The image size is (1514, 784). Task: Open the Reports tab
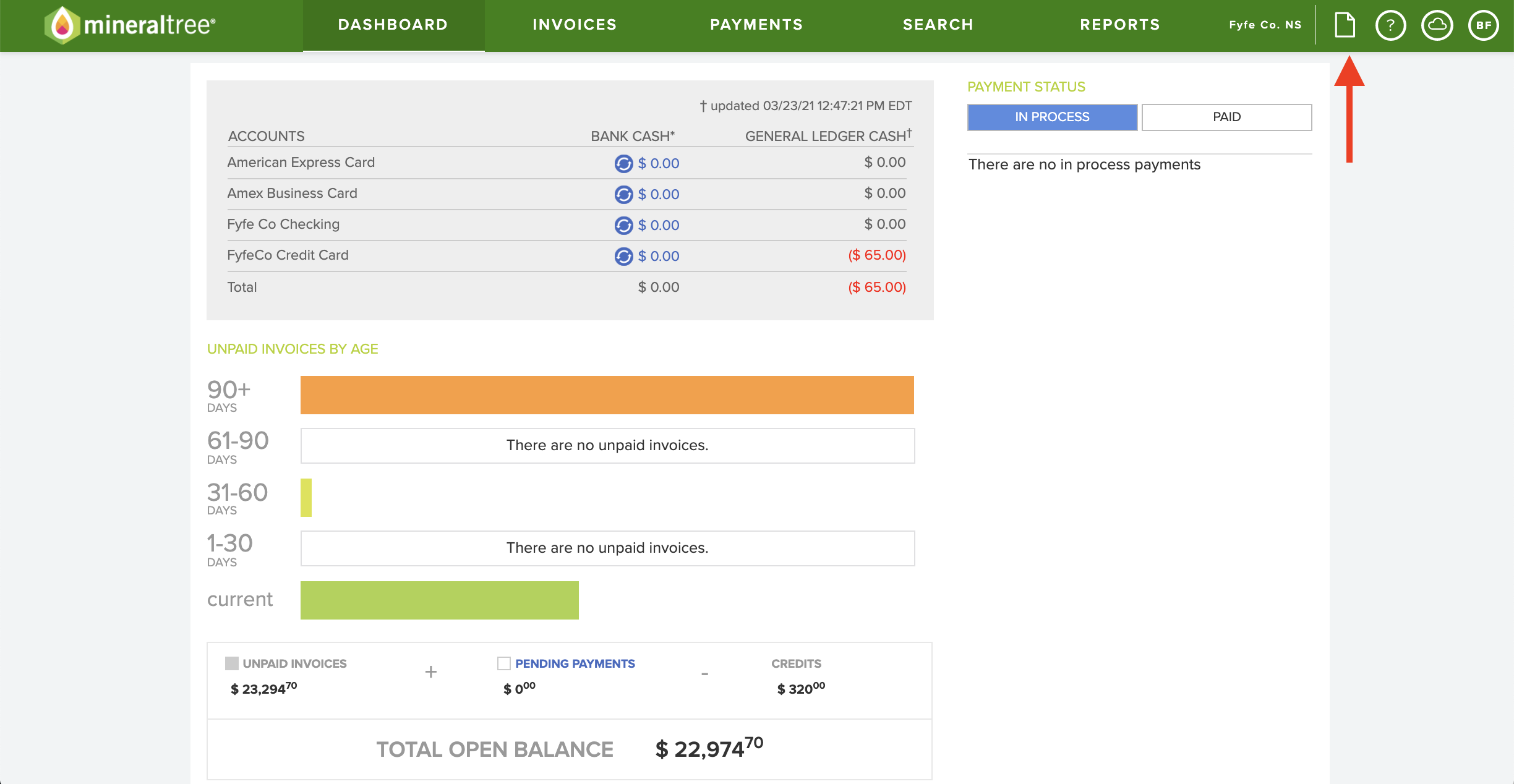[1120, 25]
